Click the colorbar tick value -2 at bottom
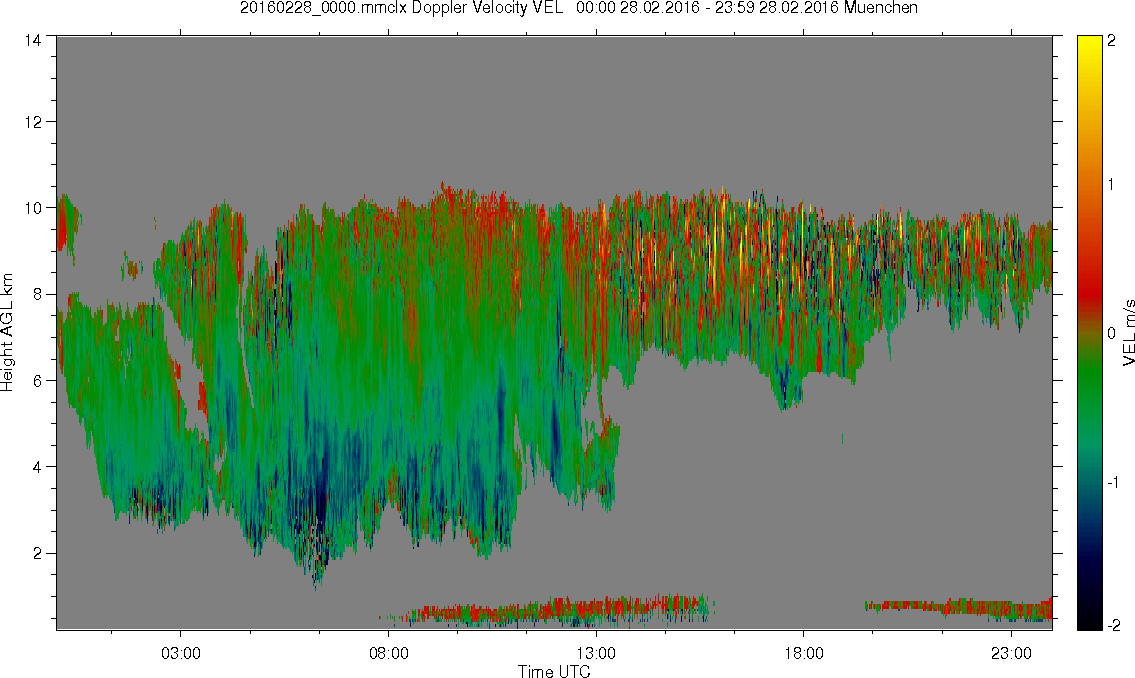1135x678 pixels. [x=1113, y=624]
